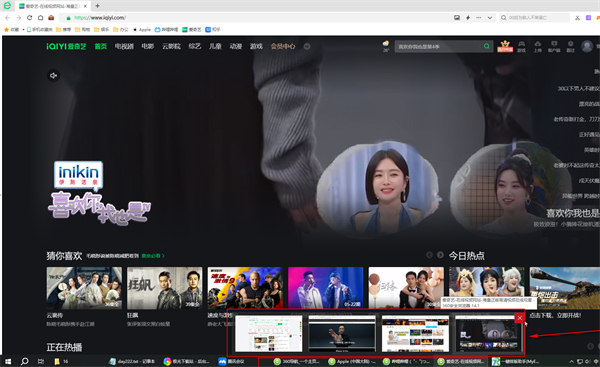This screenshot has width=600, height=367.
Task: Open the 电影 navigation tab
Action: 148,46
